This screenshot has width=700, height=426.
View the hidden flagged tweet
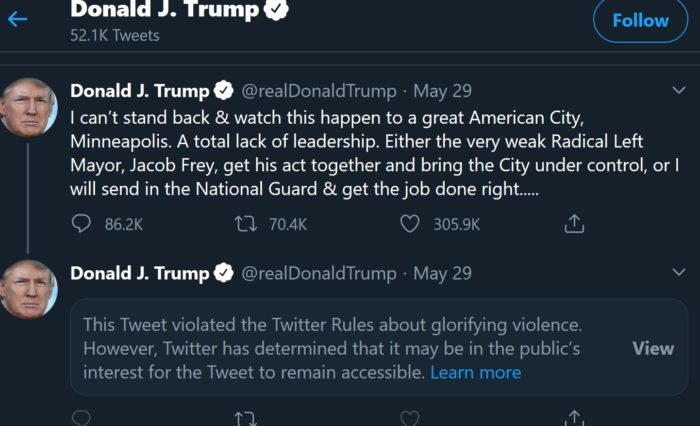pyautogui.click(x=653, y=348)
